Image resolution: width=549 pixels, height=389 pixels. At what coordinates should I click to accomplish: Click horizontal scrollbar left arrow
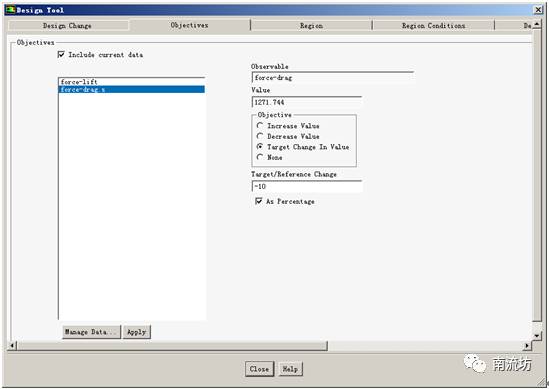click(x=12, y=346)
